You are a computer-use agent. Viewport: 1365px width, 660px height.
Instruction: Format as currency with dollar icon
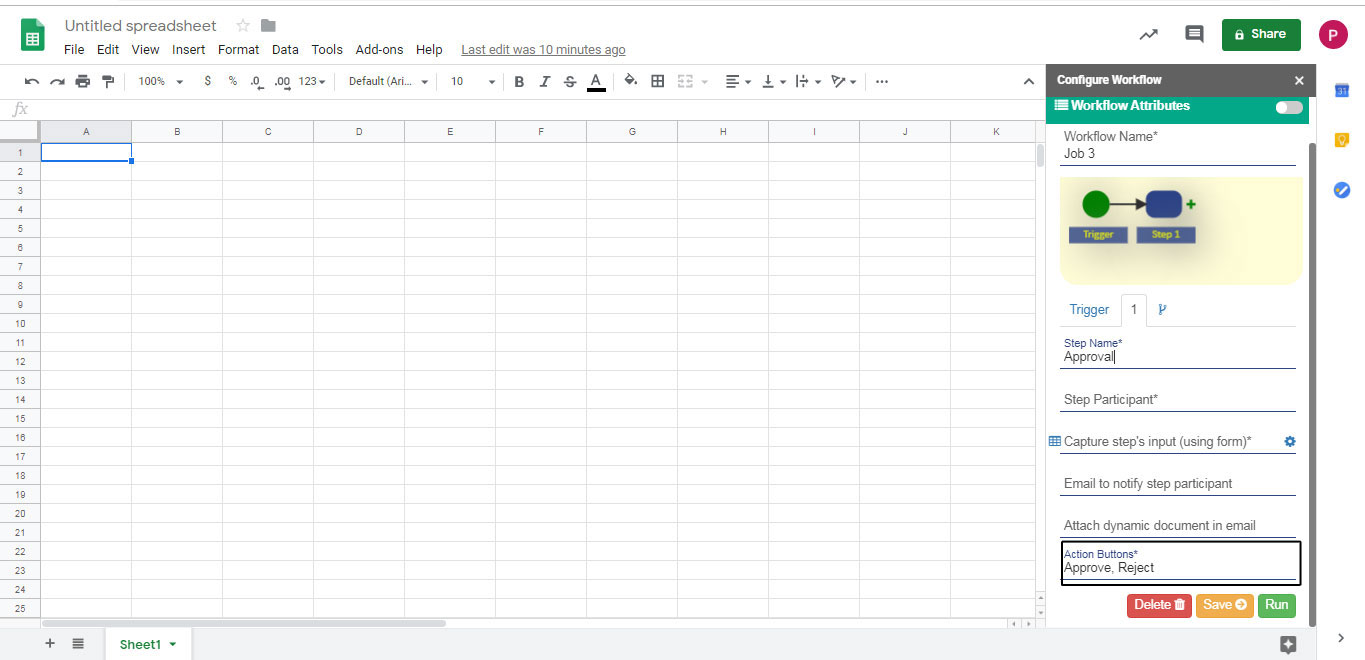tap(207, 81)
